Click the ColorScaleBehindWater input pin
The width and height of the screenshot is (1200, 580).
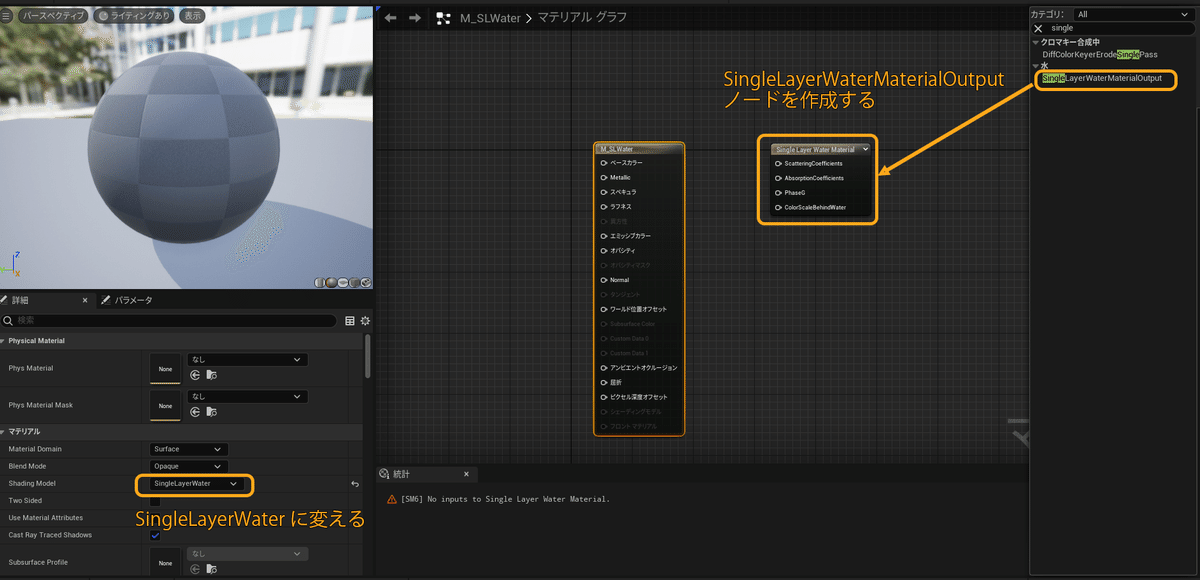coord(778,208)
